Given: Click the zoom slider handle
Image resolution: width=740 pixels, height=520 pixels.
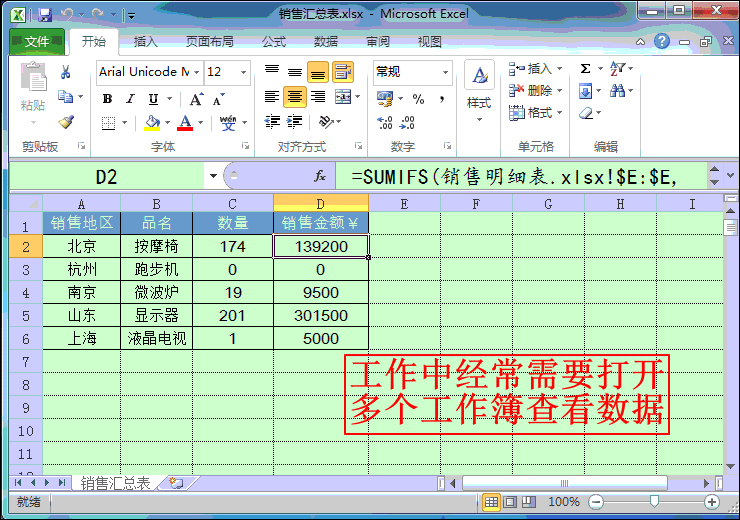Looking at the screenshot, I should click(x=654, y=501).
